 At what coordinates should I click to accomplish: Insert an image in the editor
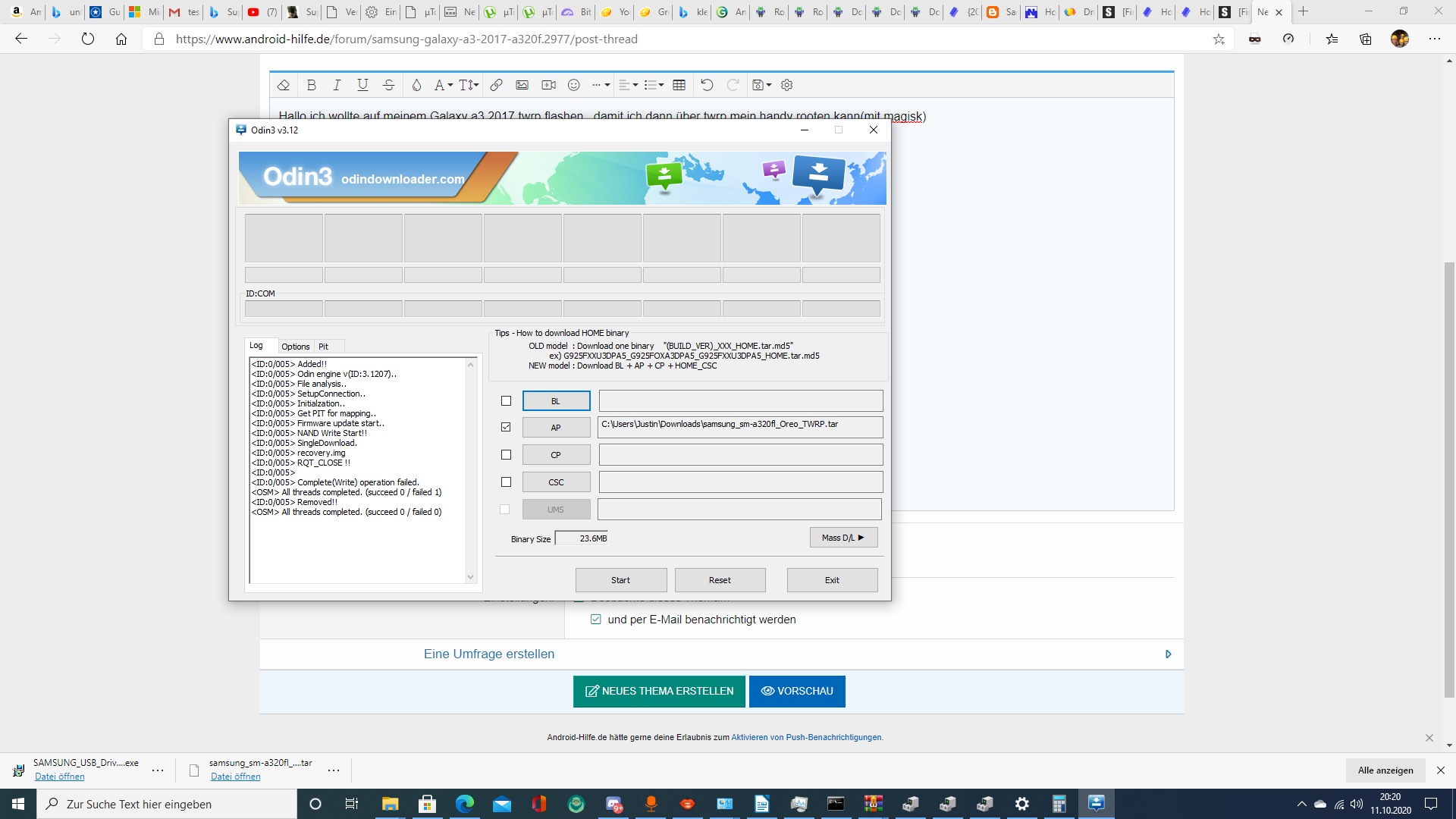pyautogui.click(x=522, y=85)
